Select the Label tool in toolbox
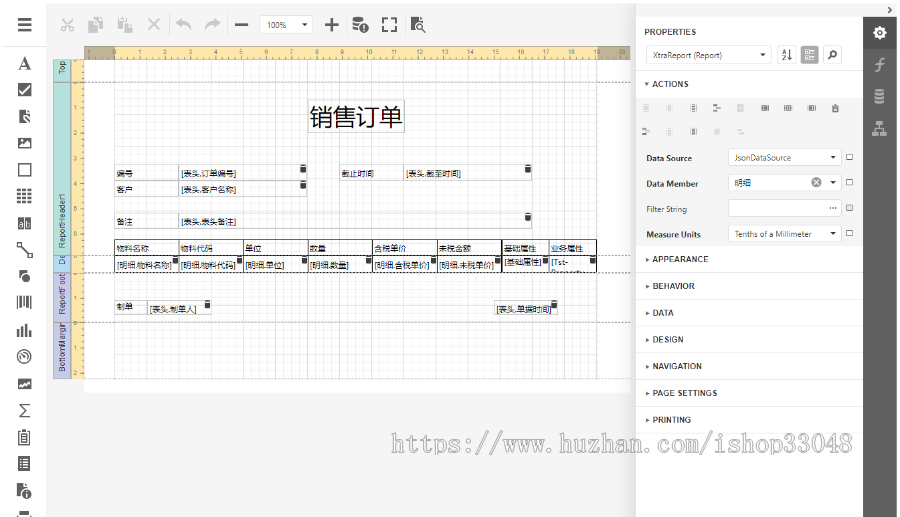This screenshot has width=900, height=517. (25, 64)
